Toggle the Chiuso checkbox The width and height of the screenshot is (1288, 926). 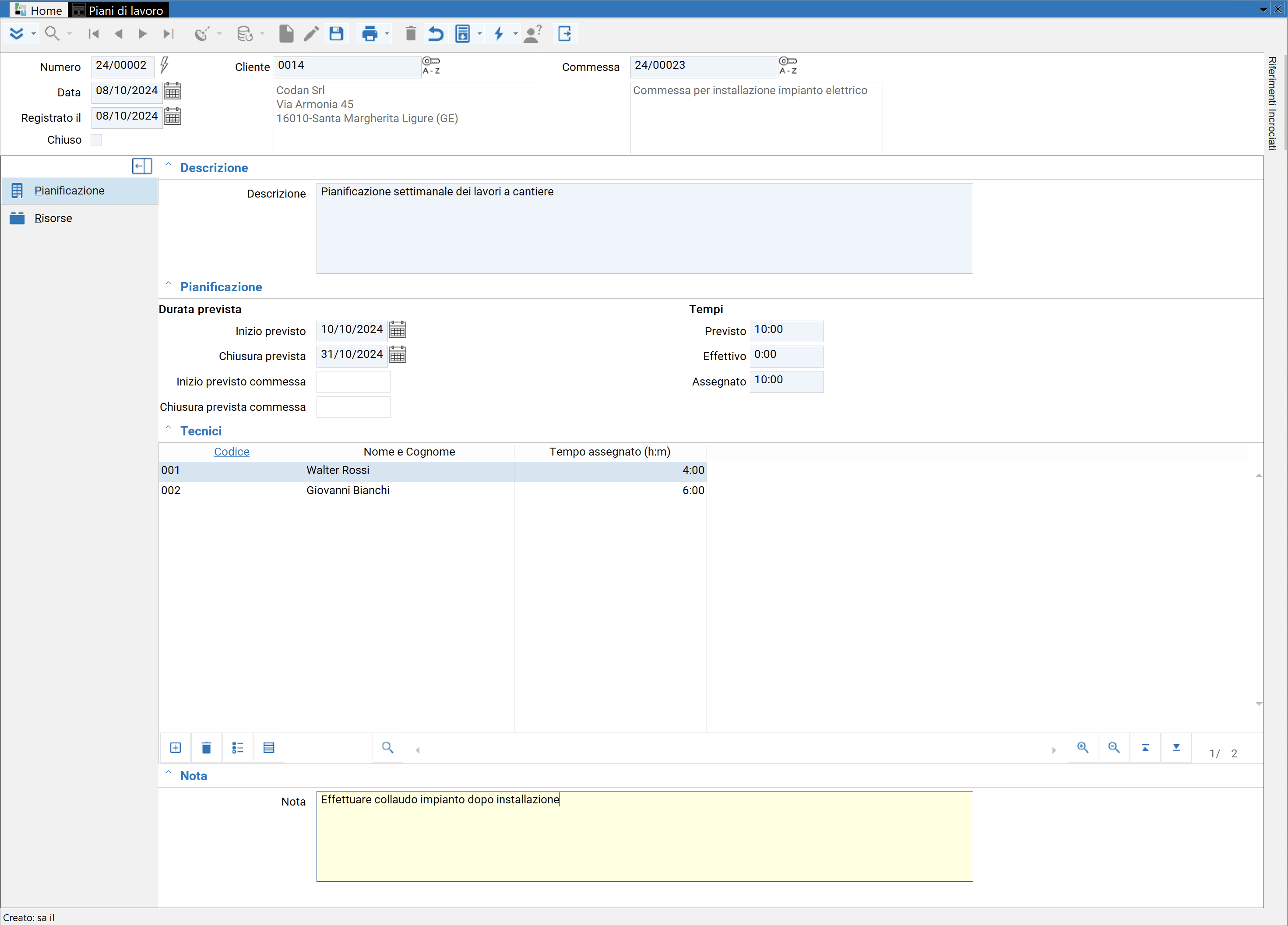97,140
